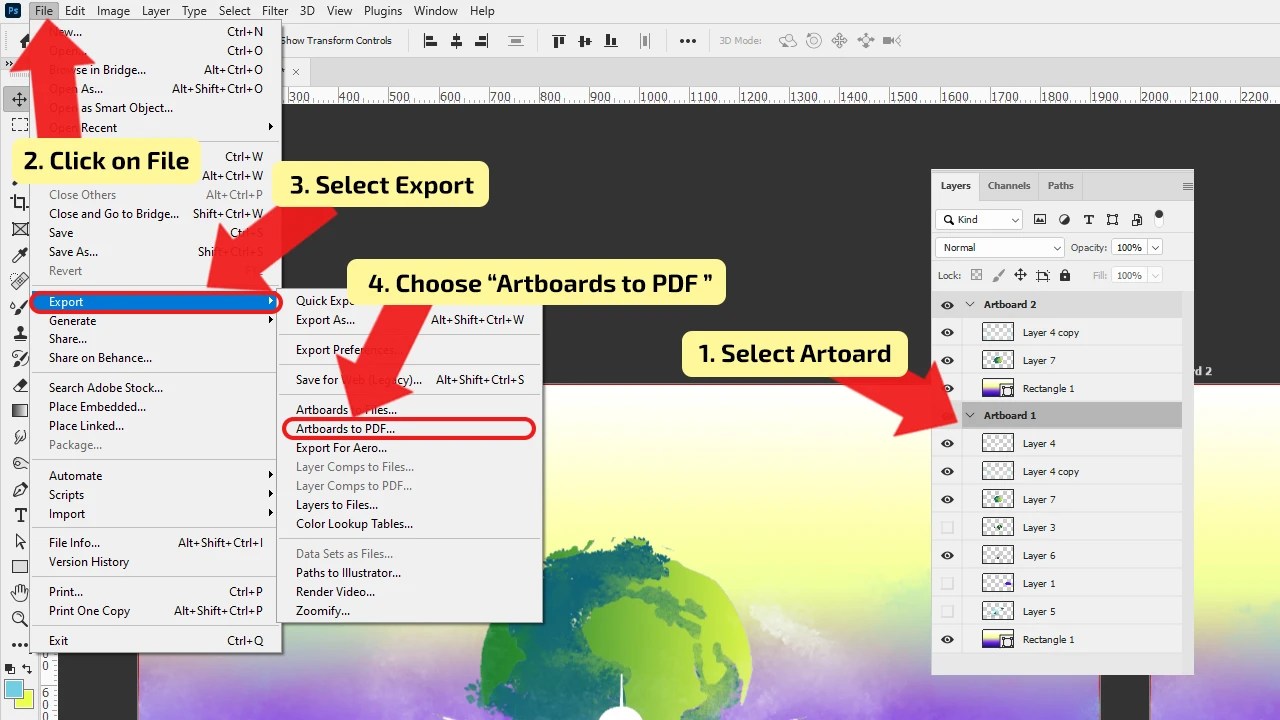The width and height of the screenshot is (1280, 720).
Task: Select the Zoom tool
Action: [x=20, y=619]
